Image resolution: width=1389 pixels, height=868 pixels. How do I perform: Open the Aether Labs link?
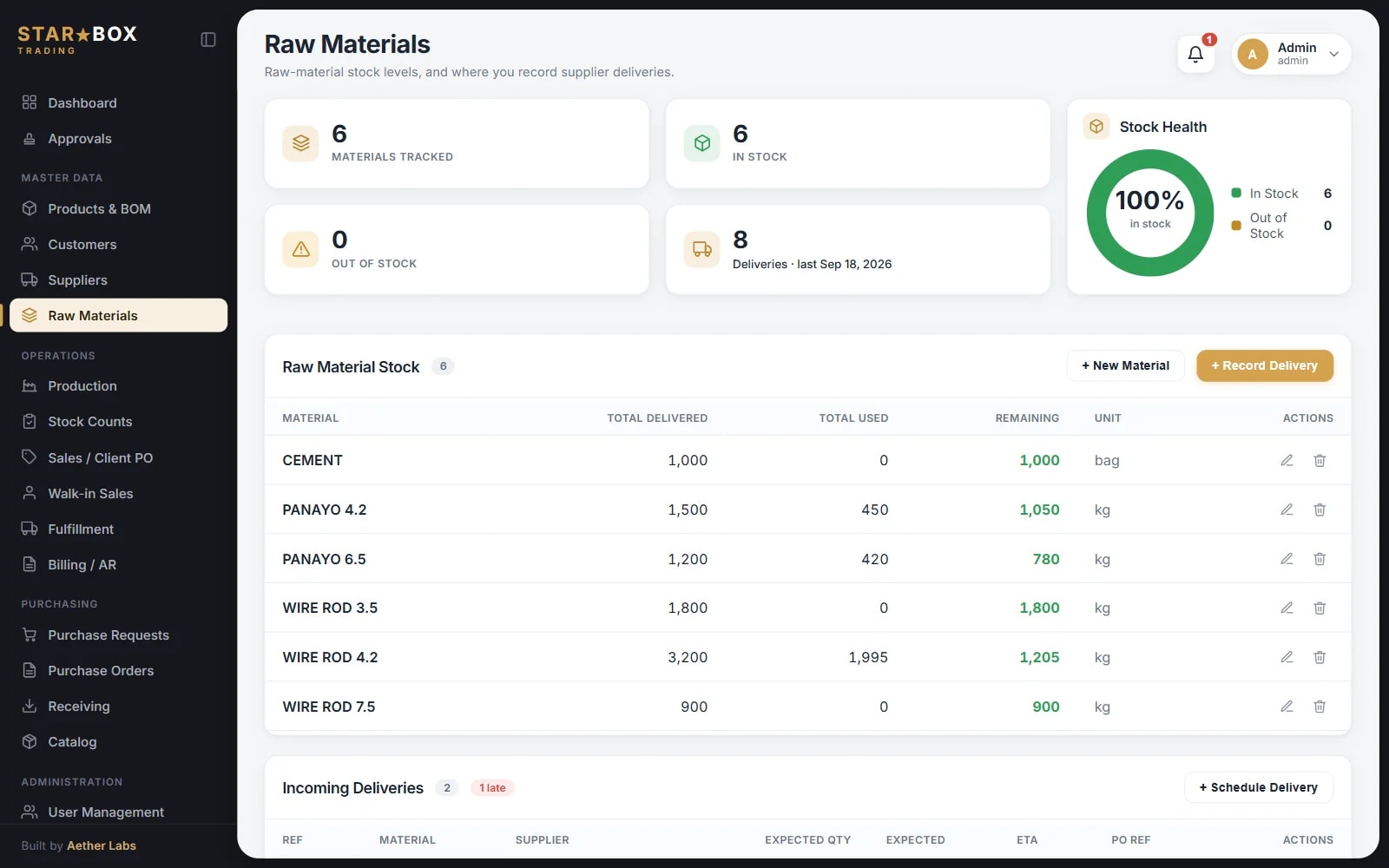point(102,845)
